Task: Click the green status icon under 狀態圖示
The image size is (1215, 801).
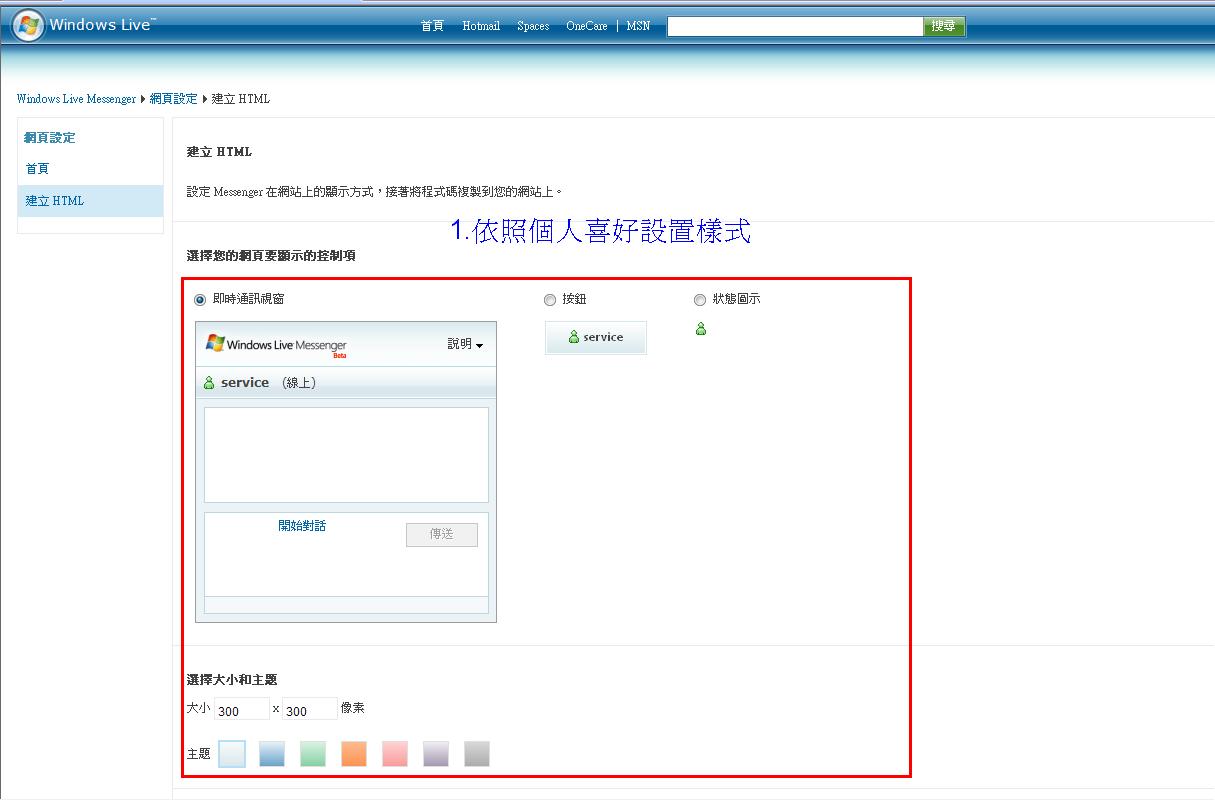Action: [701, 329]
